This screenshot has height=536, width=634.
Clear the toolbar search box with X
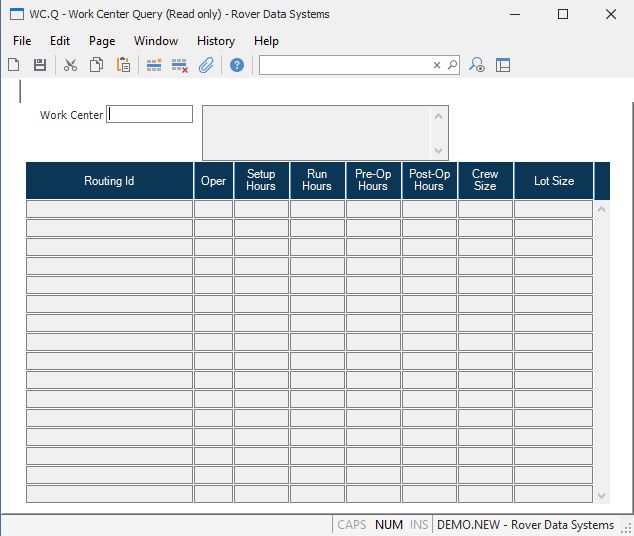437,65
